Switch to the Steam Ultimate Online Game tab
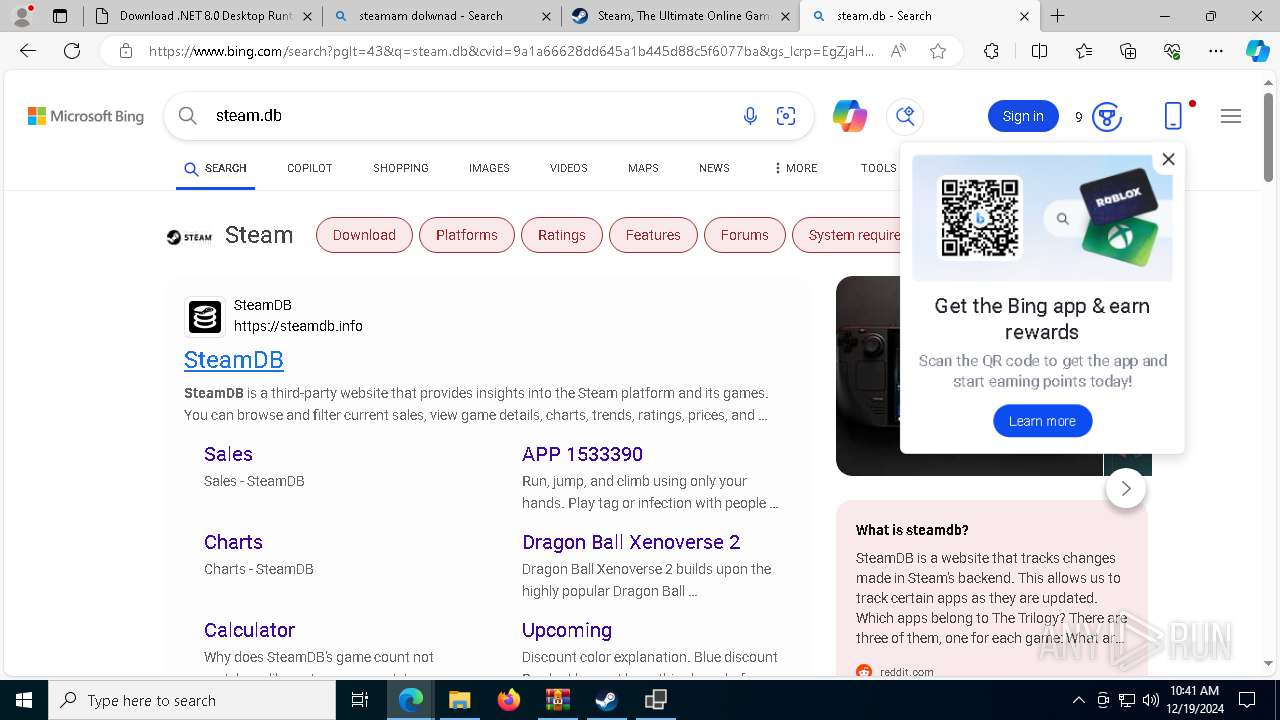This screenshot has width=1280, height=720. pyautogui.click(x=681, y=16)
